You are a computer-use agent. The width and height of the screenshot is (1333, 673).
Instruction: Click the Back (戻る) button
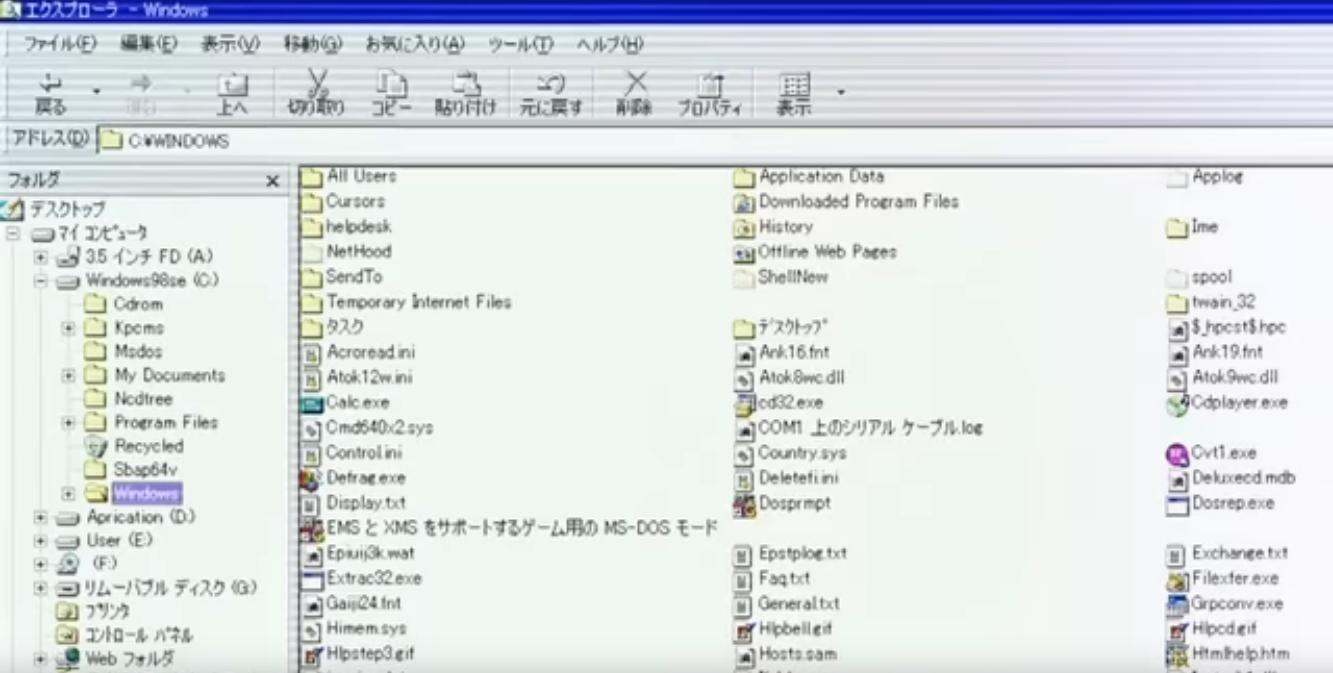pos(50,92)
